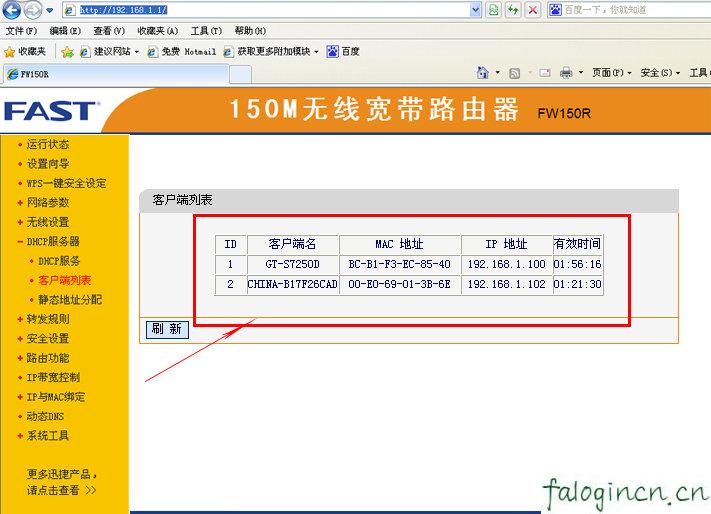The width and height of the screenshot is (711, 514).
Task: Open the 百度 favorites bar link
Action: (343, 52)
